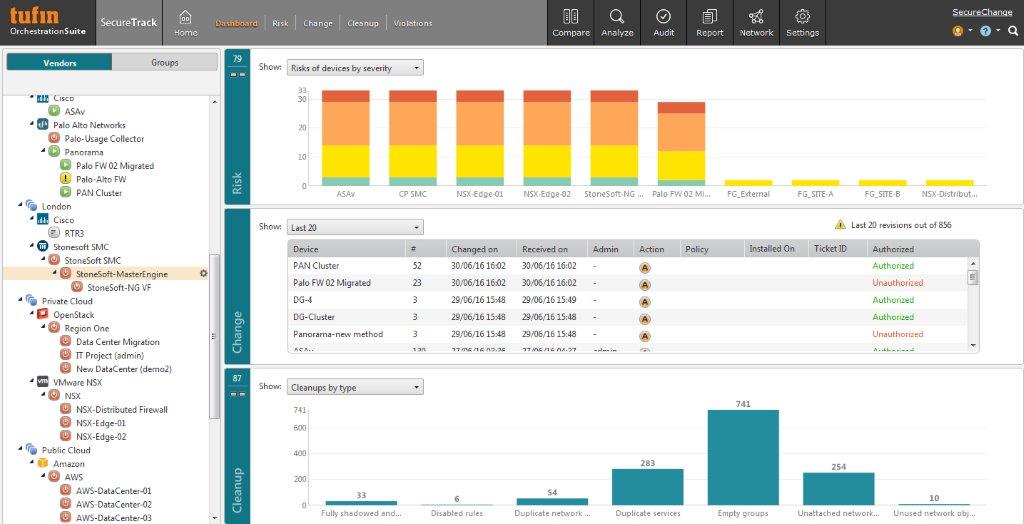Select the Vendors view toggle

click(59, 62)
